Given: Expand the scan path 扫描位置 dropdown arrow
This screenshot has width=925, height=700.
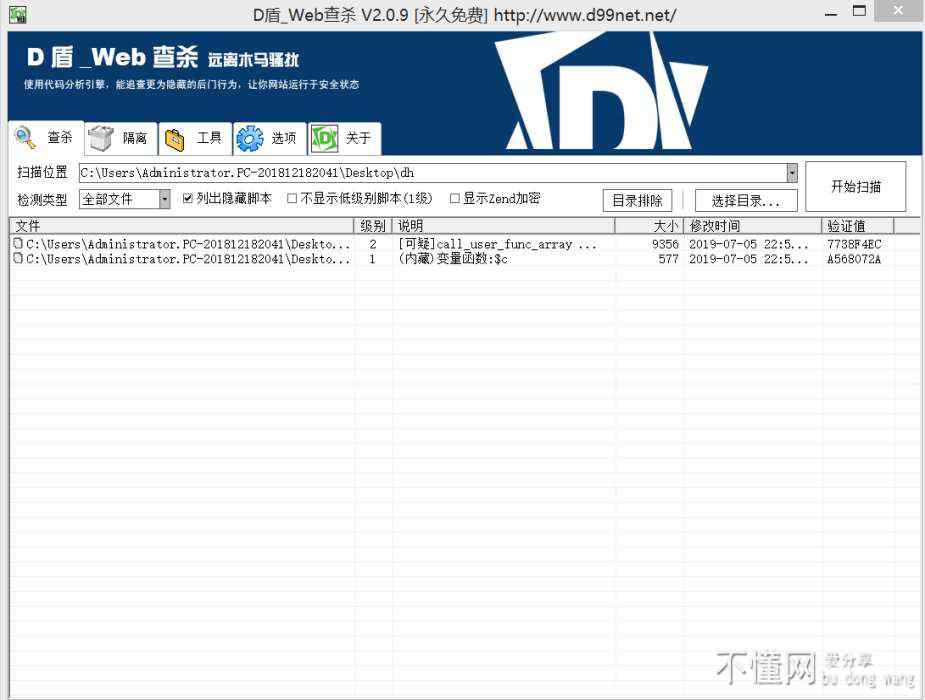Looking at the screenshot, I should (792, 173).
